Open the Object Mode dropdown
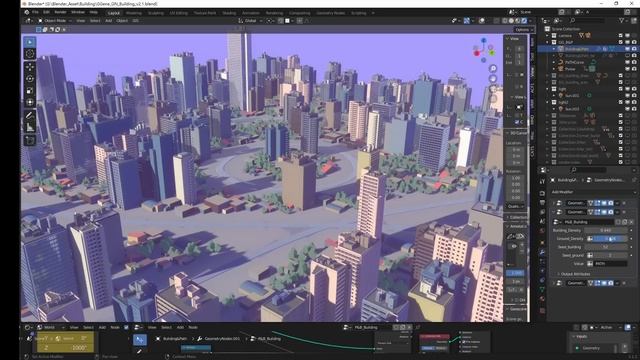This screenshot has height=360, width=640. [x=54, y=20]
